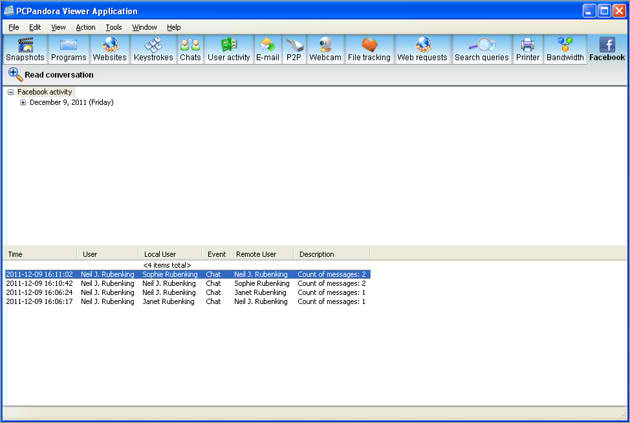Collapse the Facebook activity tree node
630x423 pixels.
11,92
